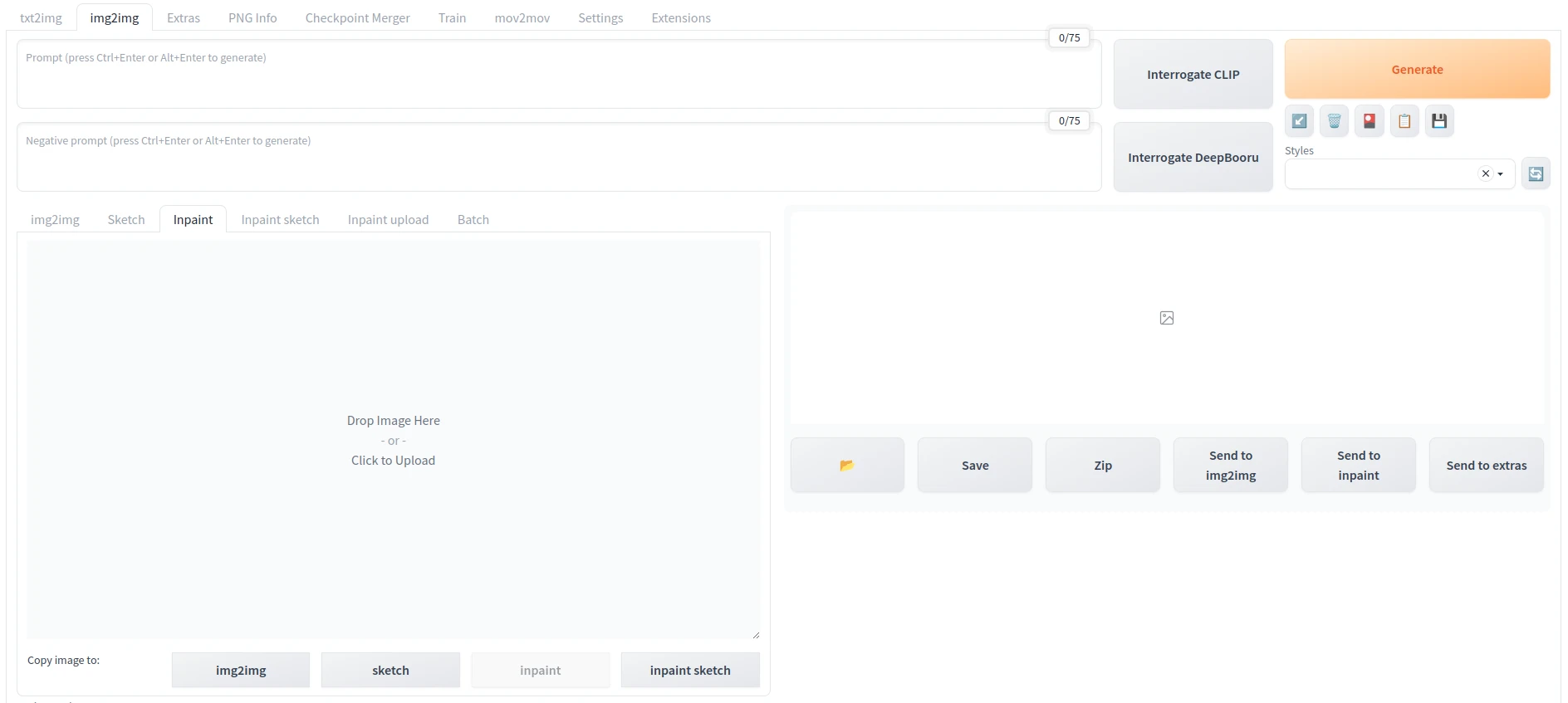Open the Batch sub-tab
The height and width of the screenshot is (703, 1568).
tap(473, 219)
